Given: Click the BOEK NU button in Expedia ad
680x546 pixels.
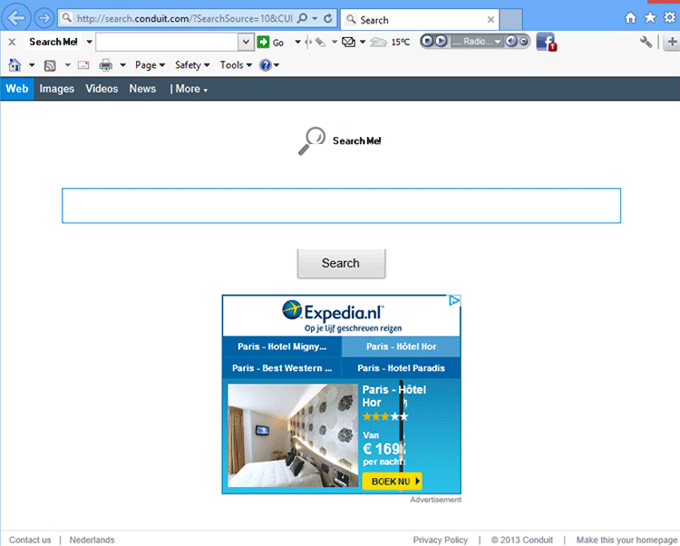Looking at the screenshot, I should (391, 481).
